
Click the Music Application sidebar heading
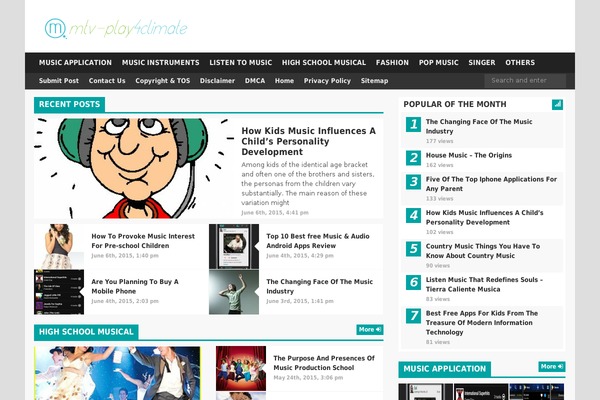click(444, 369)
